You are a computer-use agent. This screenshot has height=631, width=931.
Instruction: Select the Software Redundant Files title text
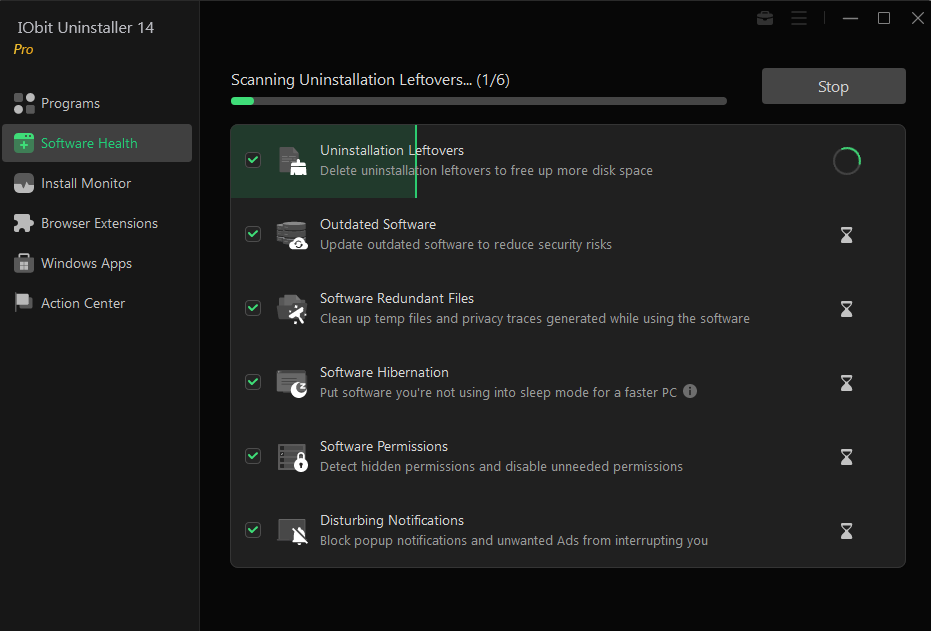coord(397,298)
